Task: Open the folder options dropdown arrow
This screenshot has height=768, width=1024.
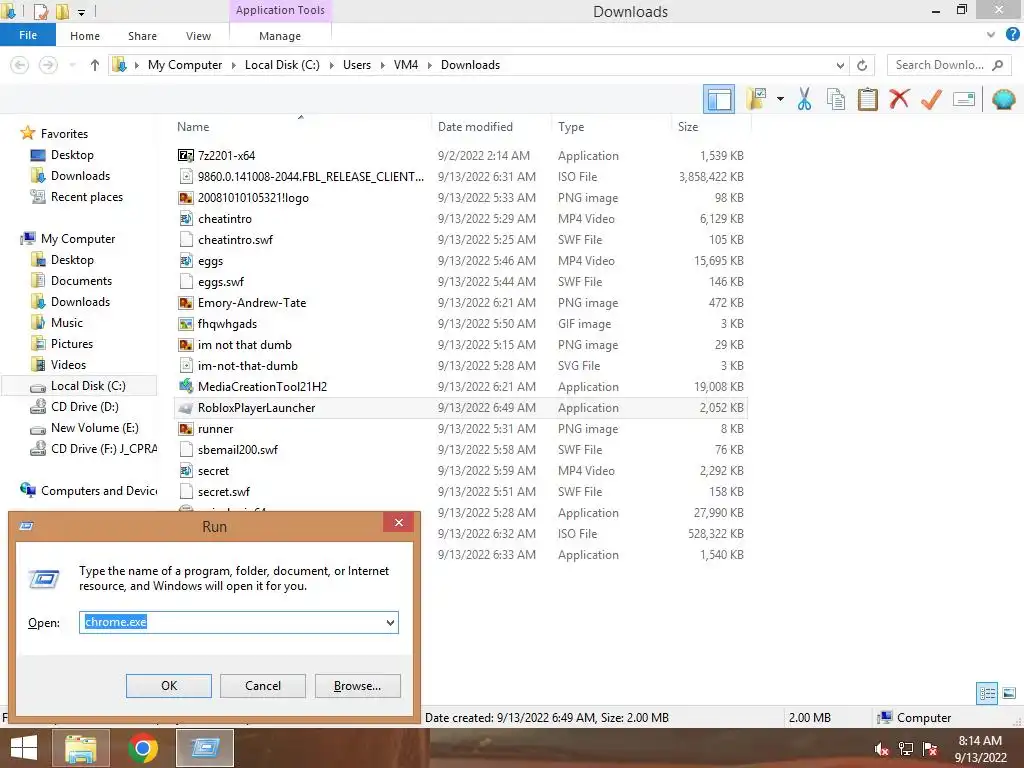Action: pyautogui.click(x=780, y=99)
